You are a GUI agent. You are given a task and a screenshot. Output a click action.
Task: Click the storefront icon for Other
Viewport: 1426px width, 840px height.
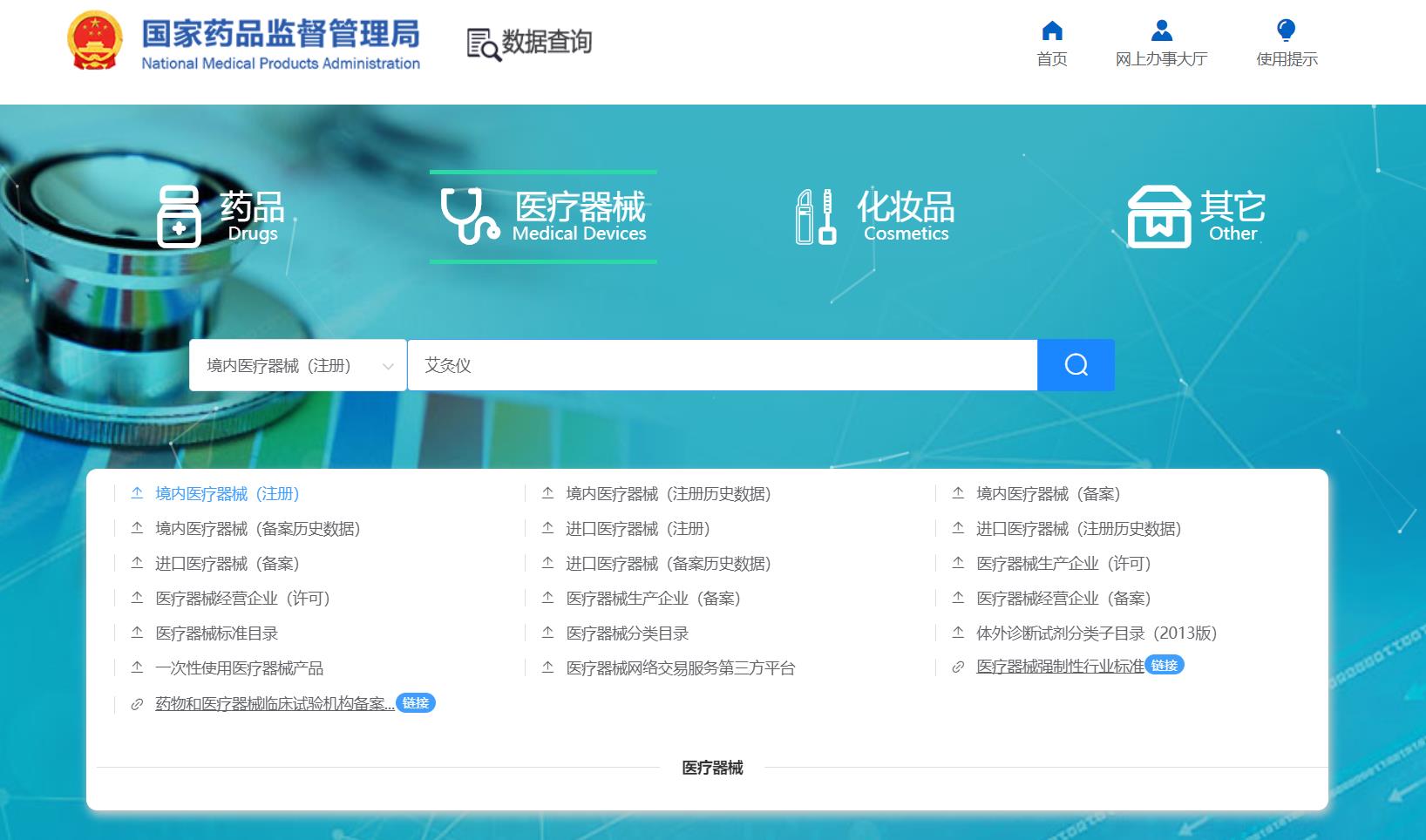pyautogui.click(x=1160, y=215)
